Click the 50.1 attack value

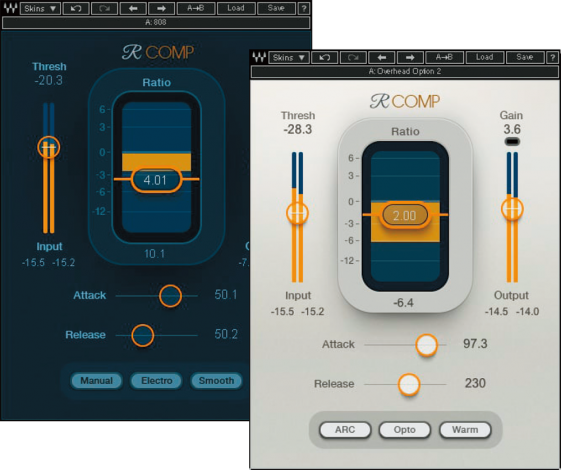pyautogui.click(x=226, y=295)
